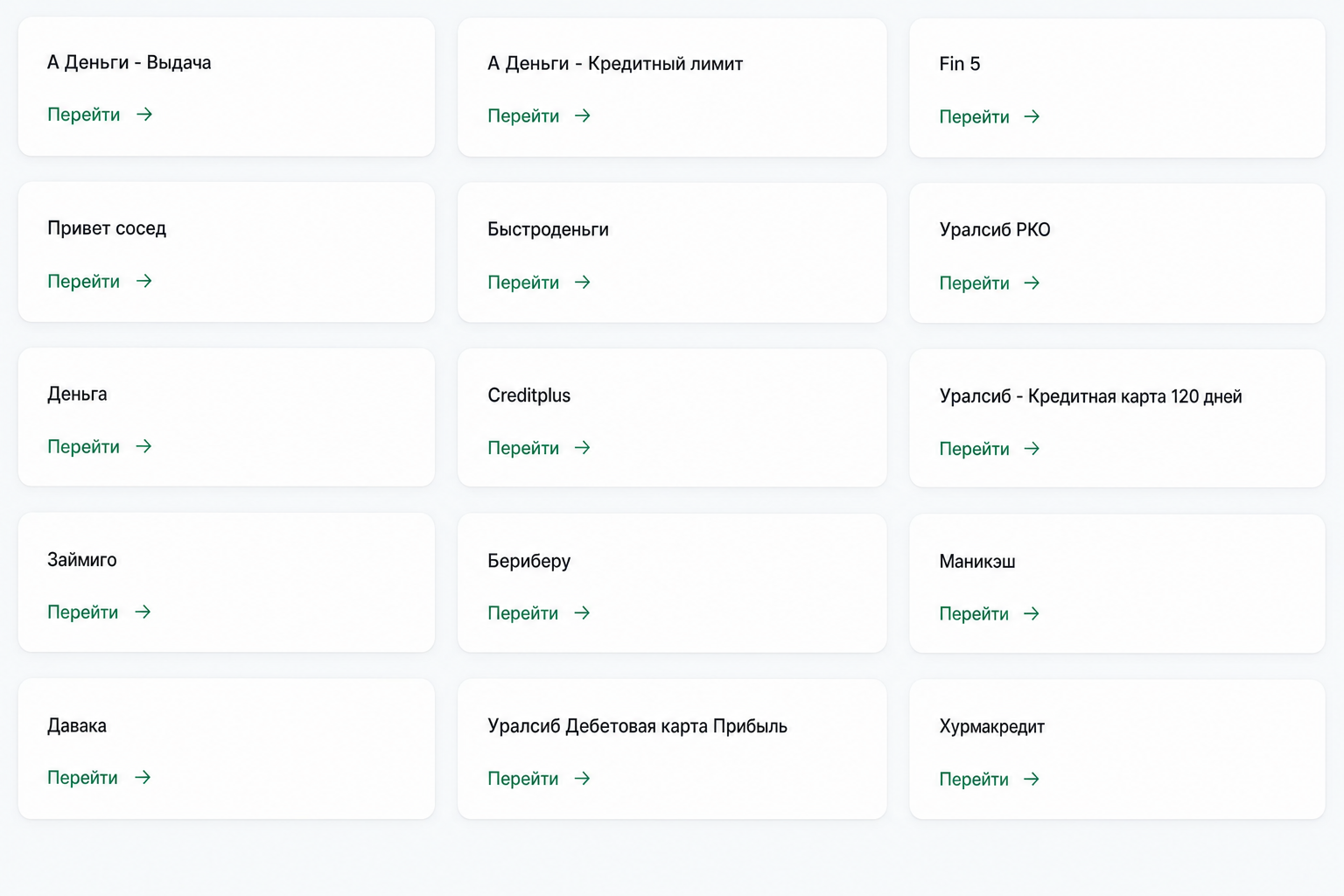Click the arrow icon under А Деньги - Кредитный лимит
Viewport: 1344px width, 896px height.
pyautogui.click(x=583, y=115)
